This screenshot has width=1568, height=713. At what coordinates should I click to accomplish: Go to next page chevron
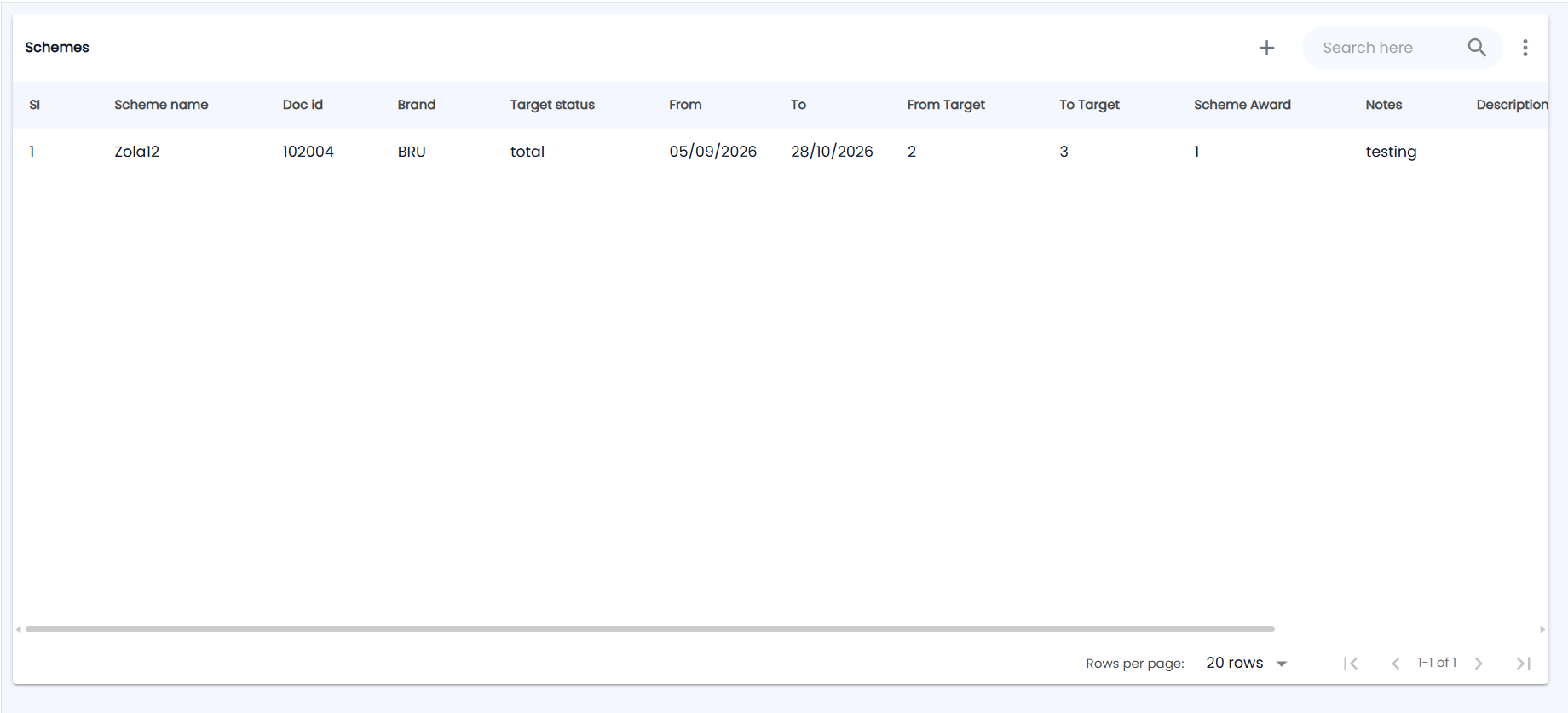click(x=1479, y=664)
